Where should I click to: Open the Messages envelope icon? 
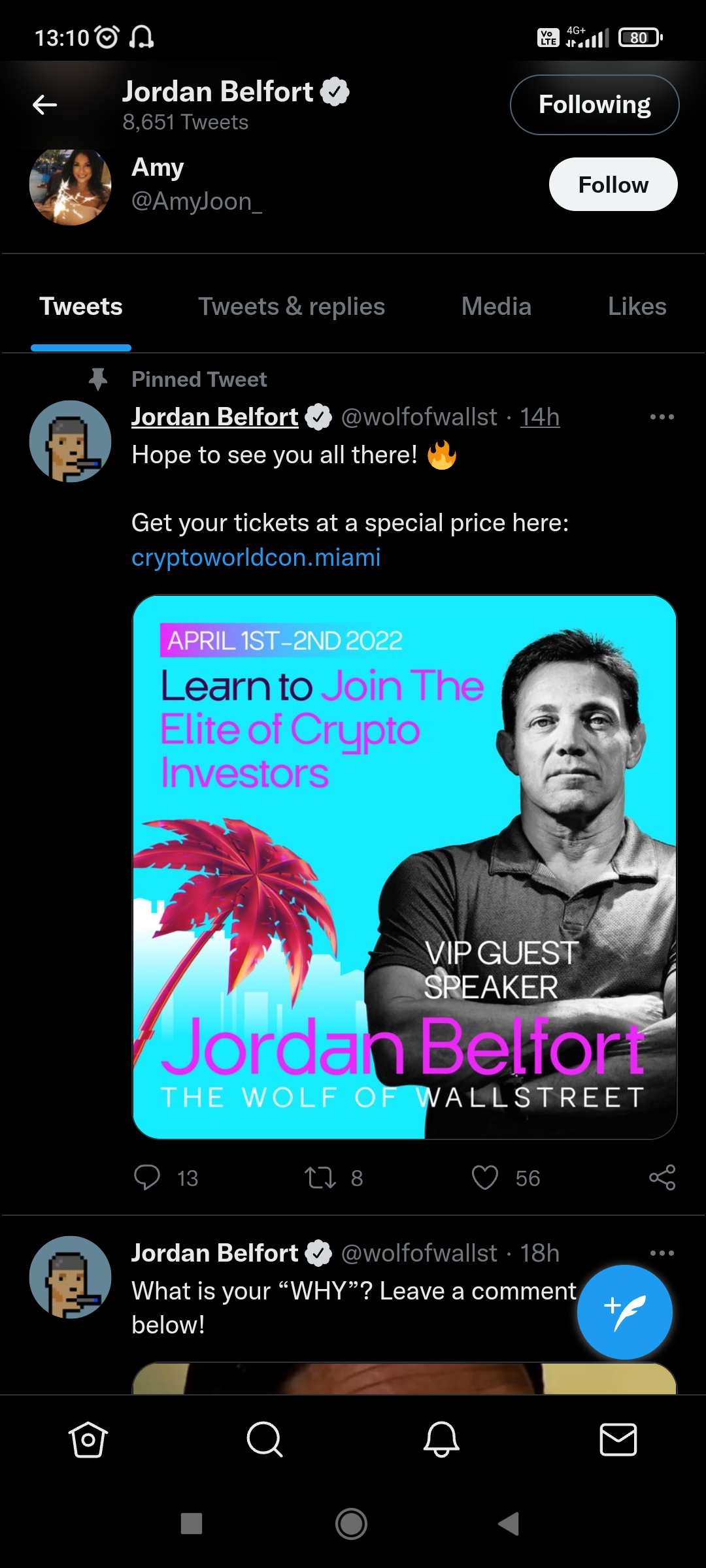tap(618, 1439)
